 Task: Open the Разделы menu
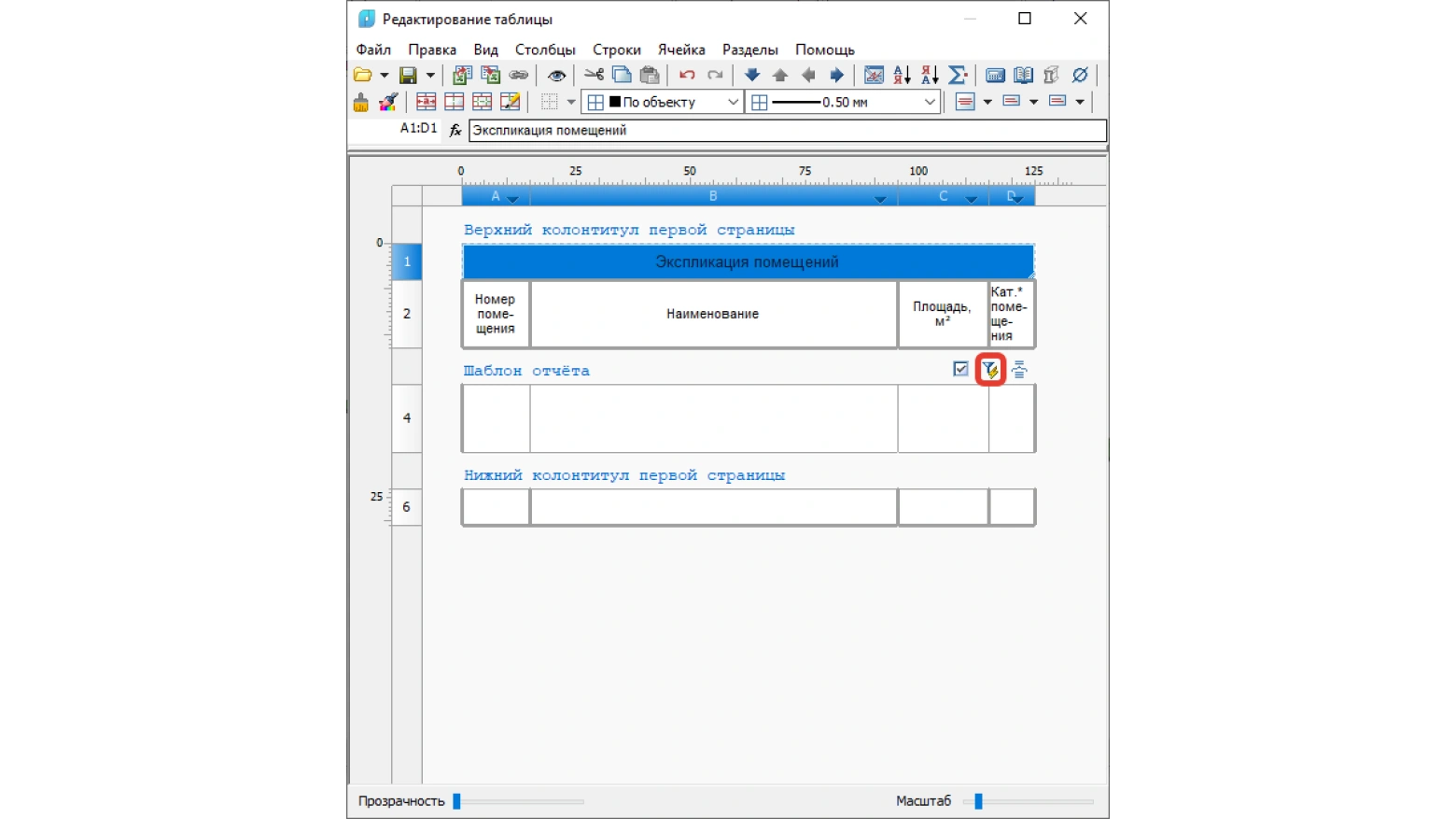(x=749, y=49)
